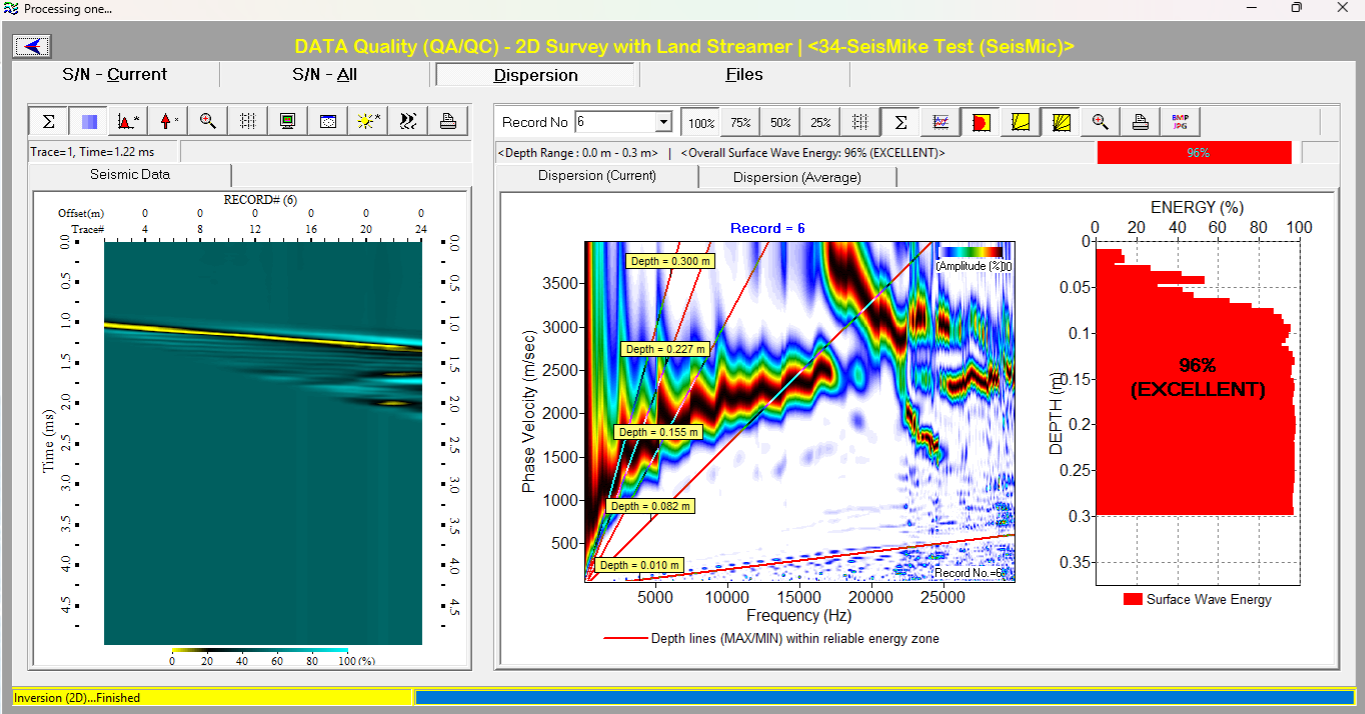1365x714 pixels.
Task: Click the green monitor display icon
Action: coord(288,121)
